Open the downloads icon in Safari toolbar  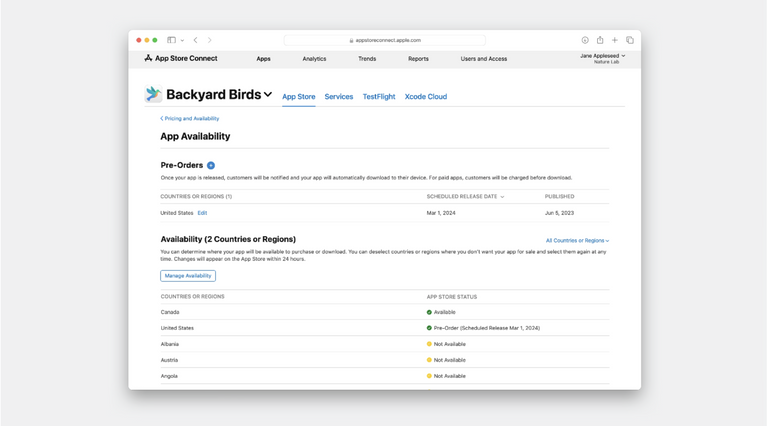tap(585, 40)
